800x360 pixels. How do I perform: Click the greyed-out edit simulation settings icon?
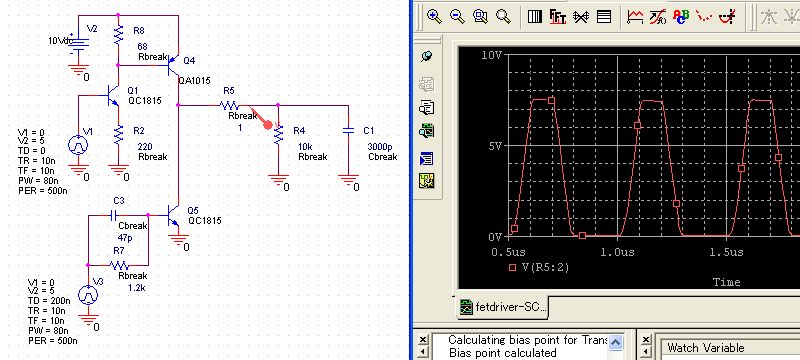427,84
